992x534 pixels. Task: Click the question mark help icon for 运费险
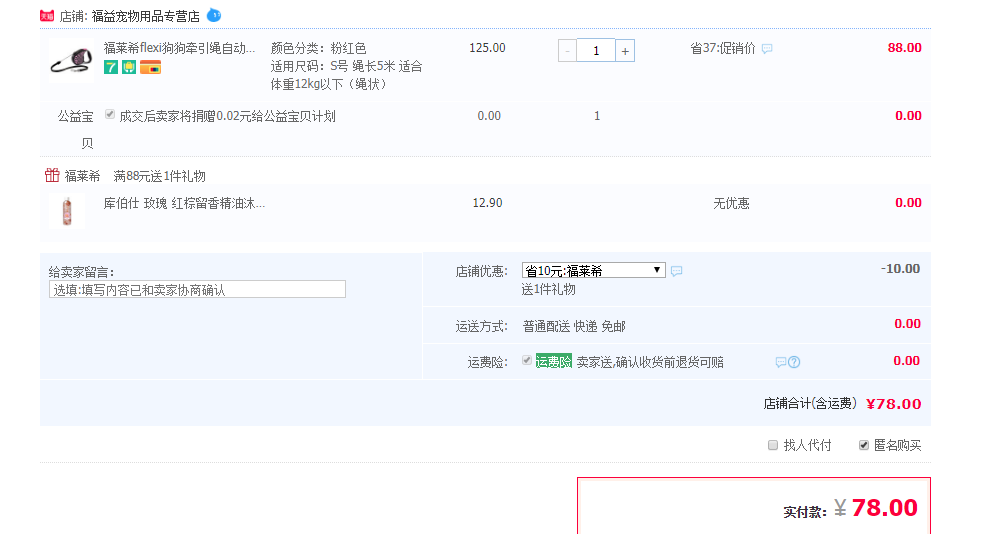coord(794,362)
